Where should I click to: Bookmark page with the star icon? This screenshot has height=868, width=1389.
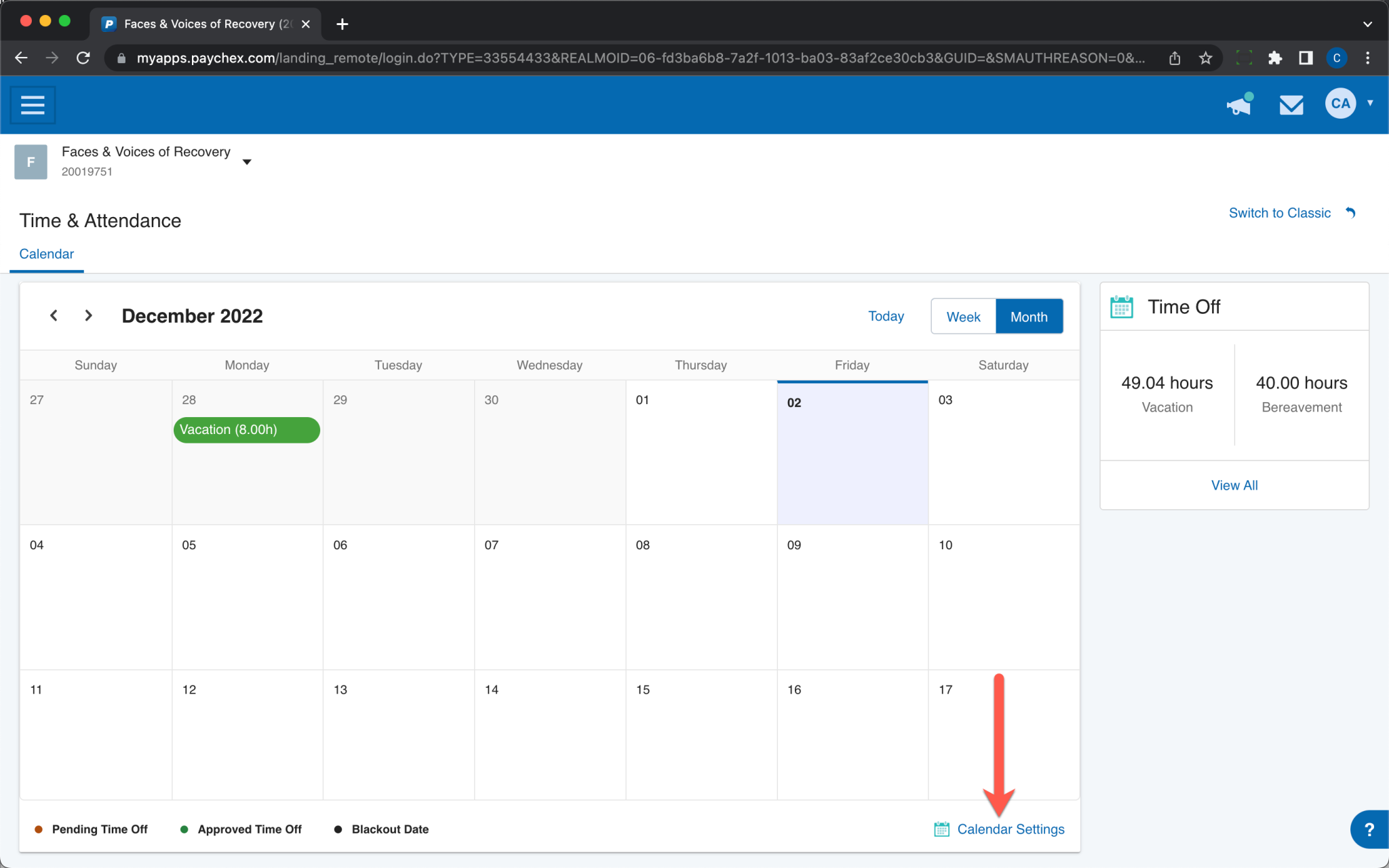[1205, 58]
